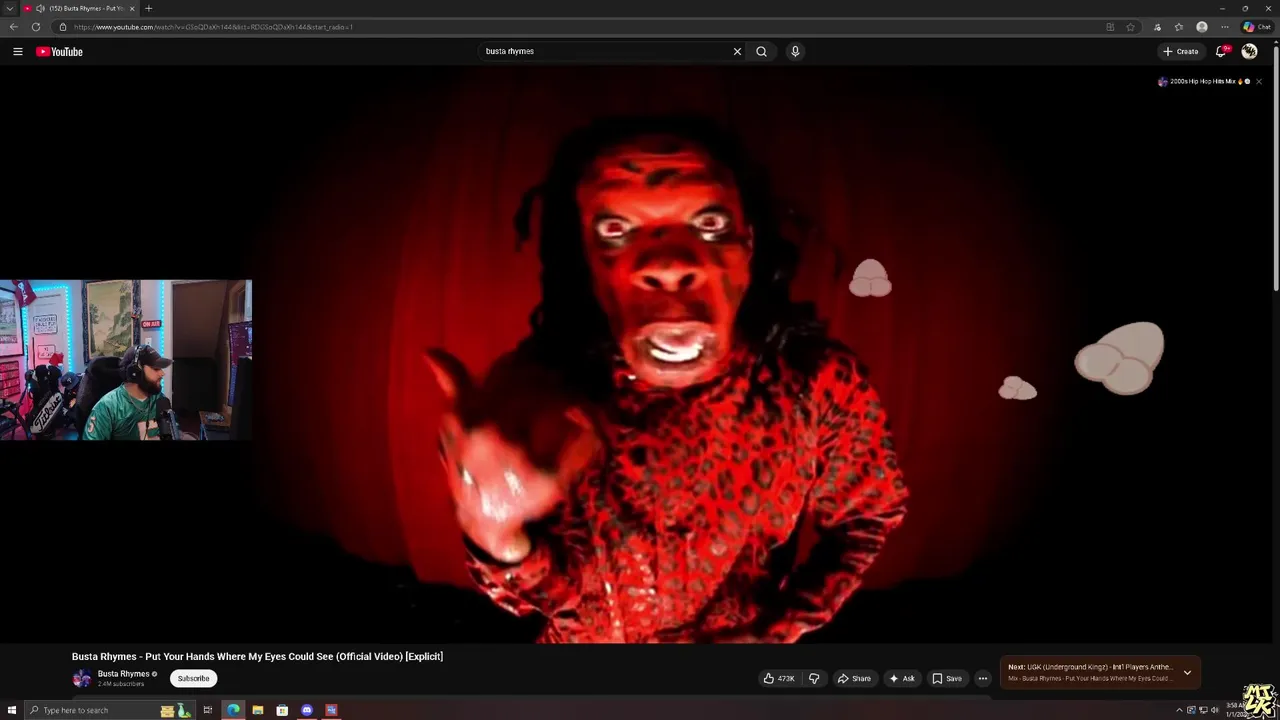Run search with magnifier button
Screen dimensions: 1280x720
[761, 51]
